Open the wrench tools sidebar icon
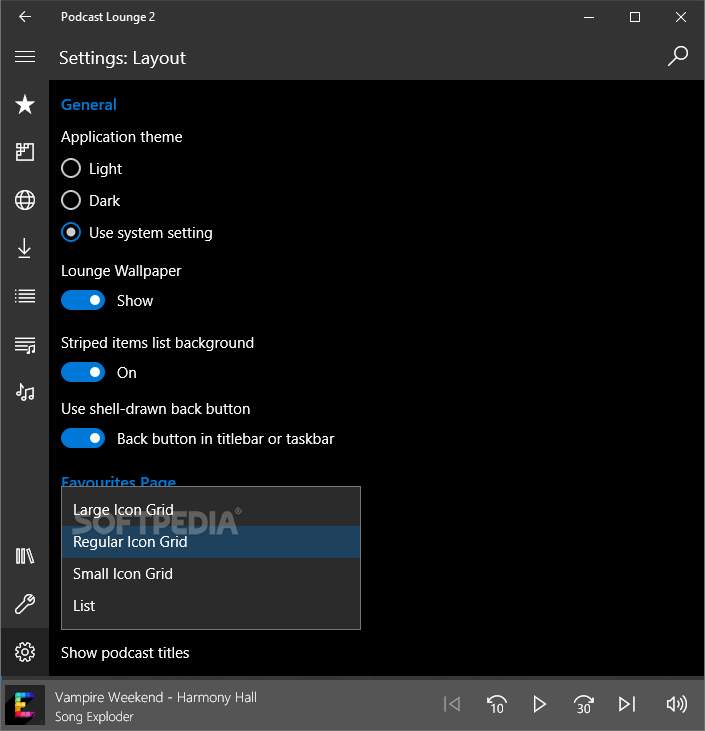 [x=25, y=604]
